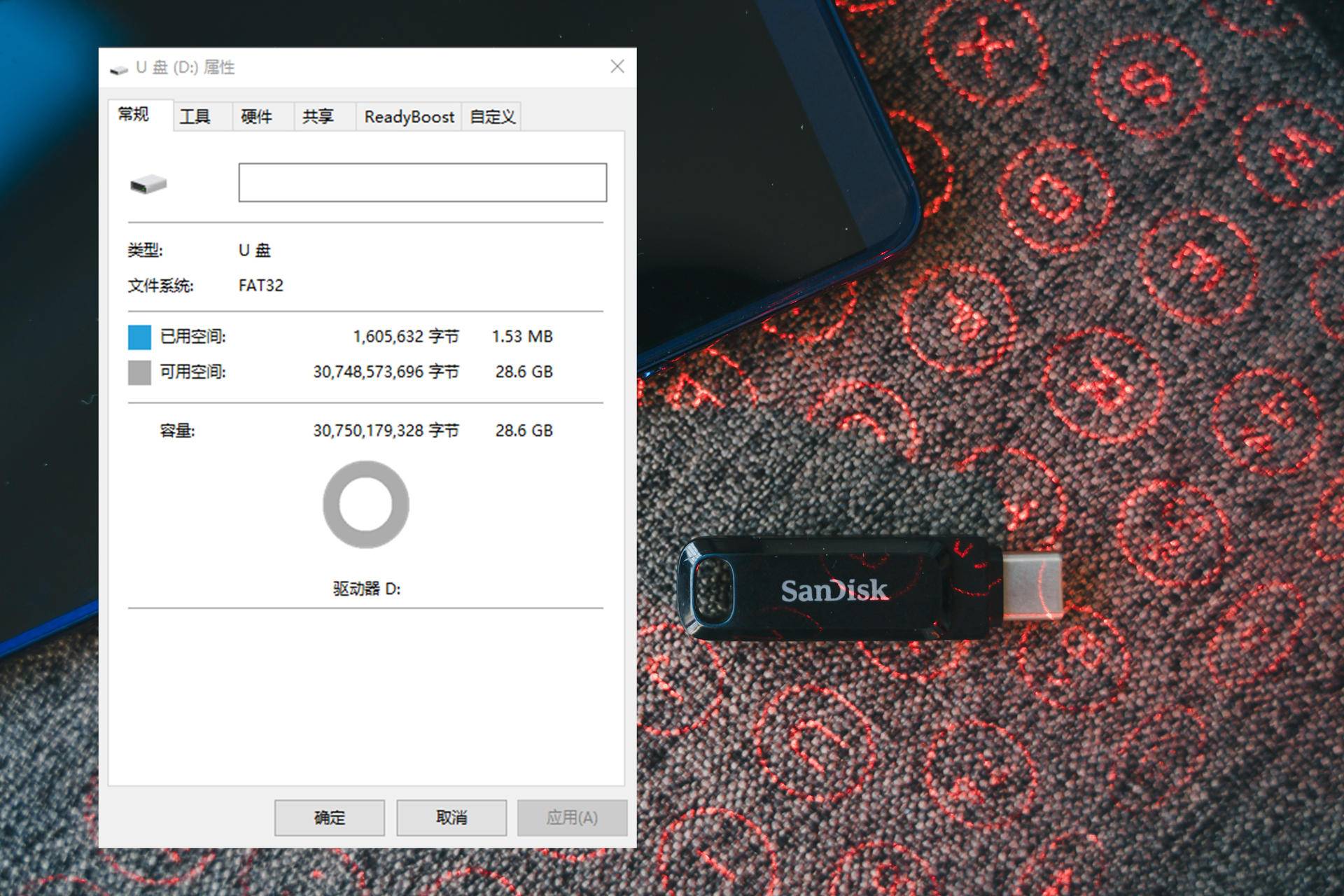Open the 硬件 tab

click(259, 116)
